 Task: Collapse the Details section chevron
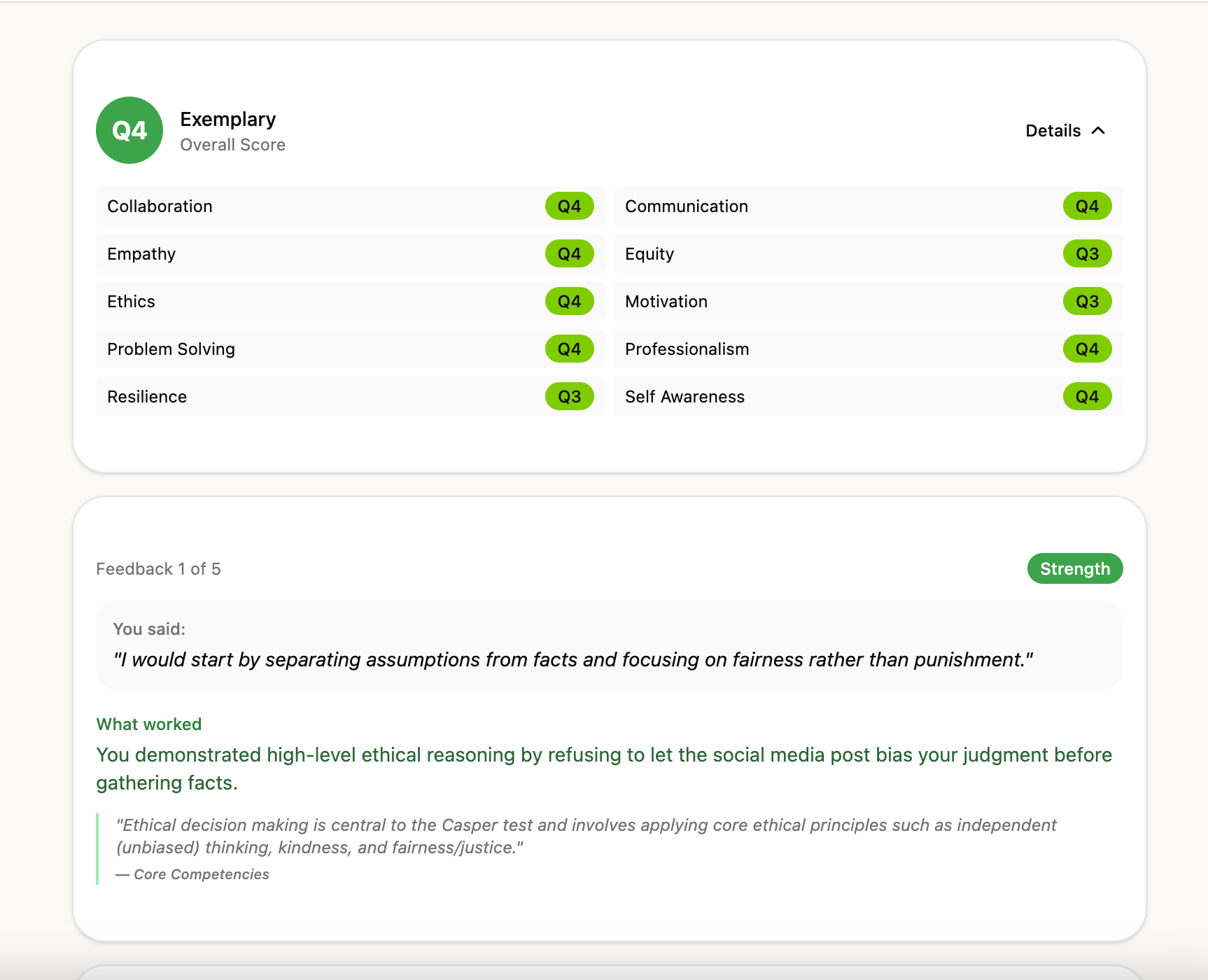pos(1098,130)
